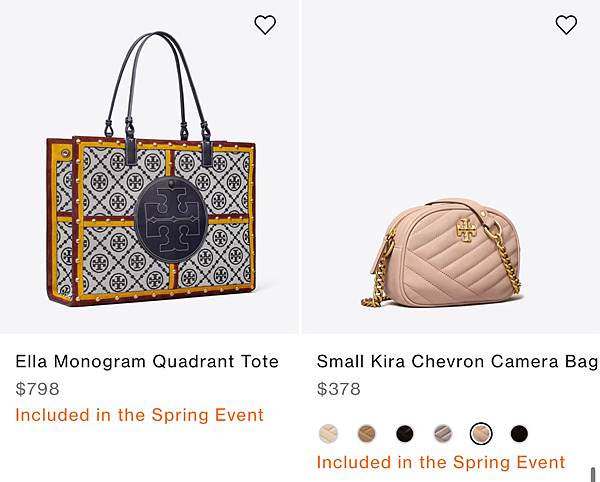Viewport: 600px width, 482px height.
Task: Open Spring Event link under the Ella tote
Action: pyautogui.click(x=140, y=415)
